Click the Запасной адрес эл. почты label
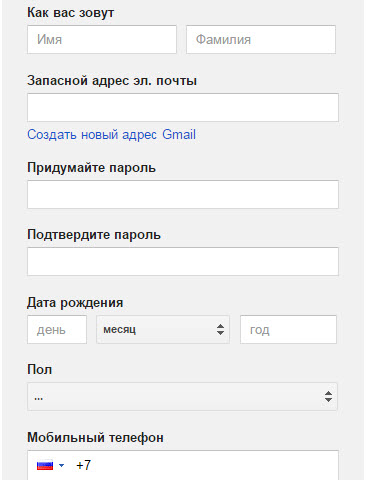The image size is (367, 480). (x=112, y=81)
